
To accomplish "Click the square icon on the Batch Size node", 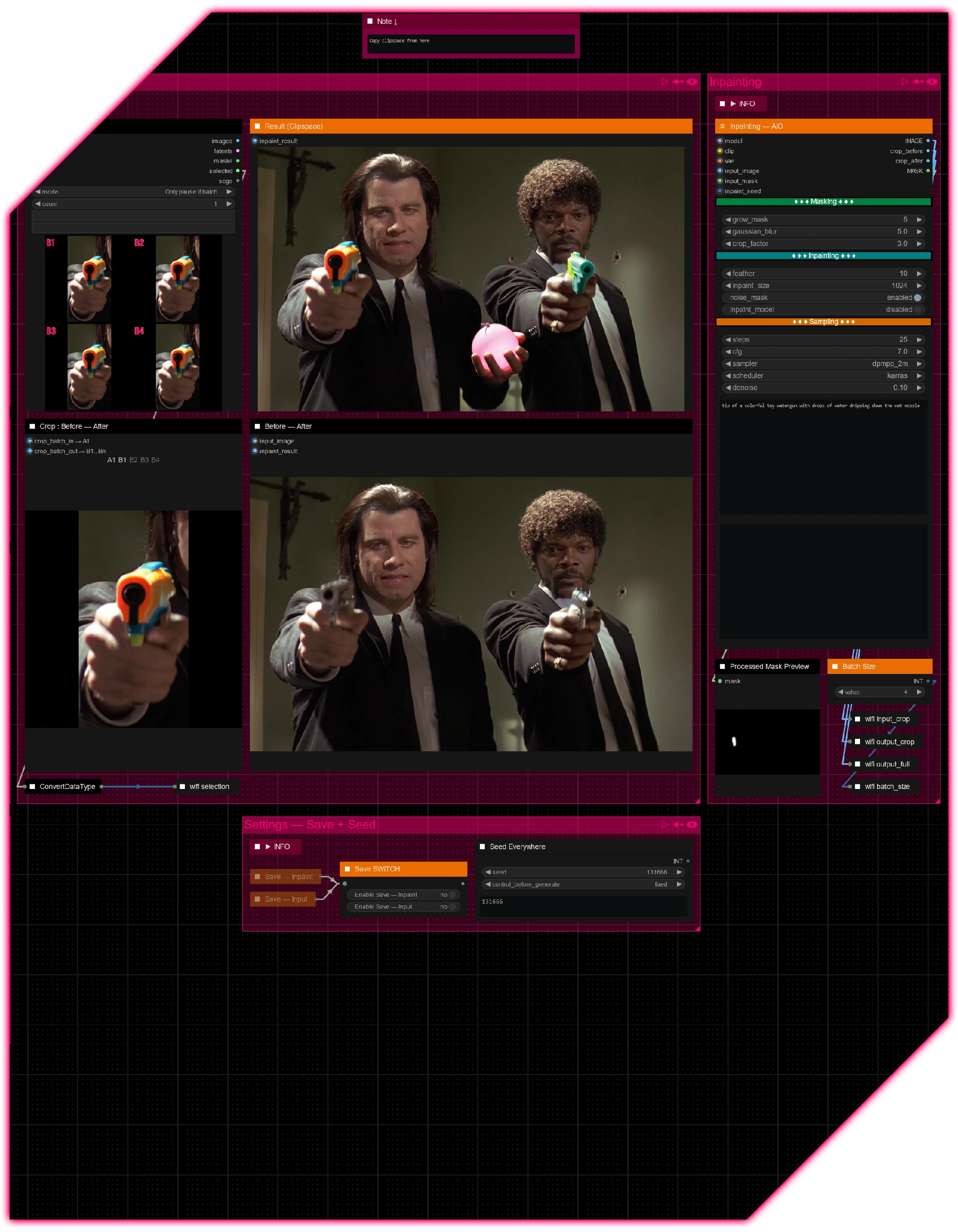I will click(835, 666).
